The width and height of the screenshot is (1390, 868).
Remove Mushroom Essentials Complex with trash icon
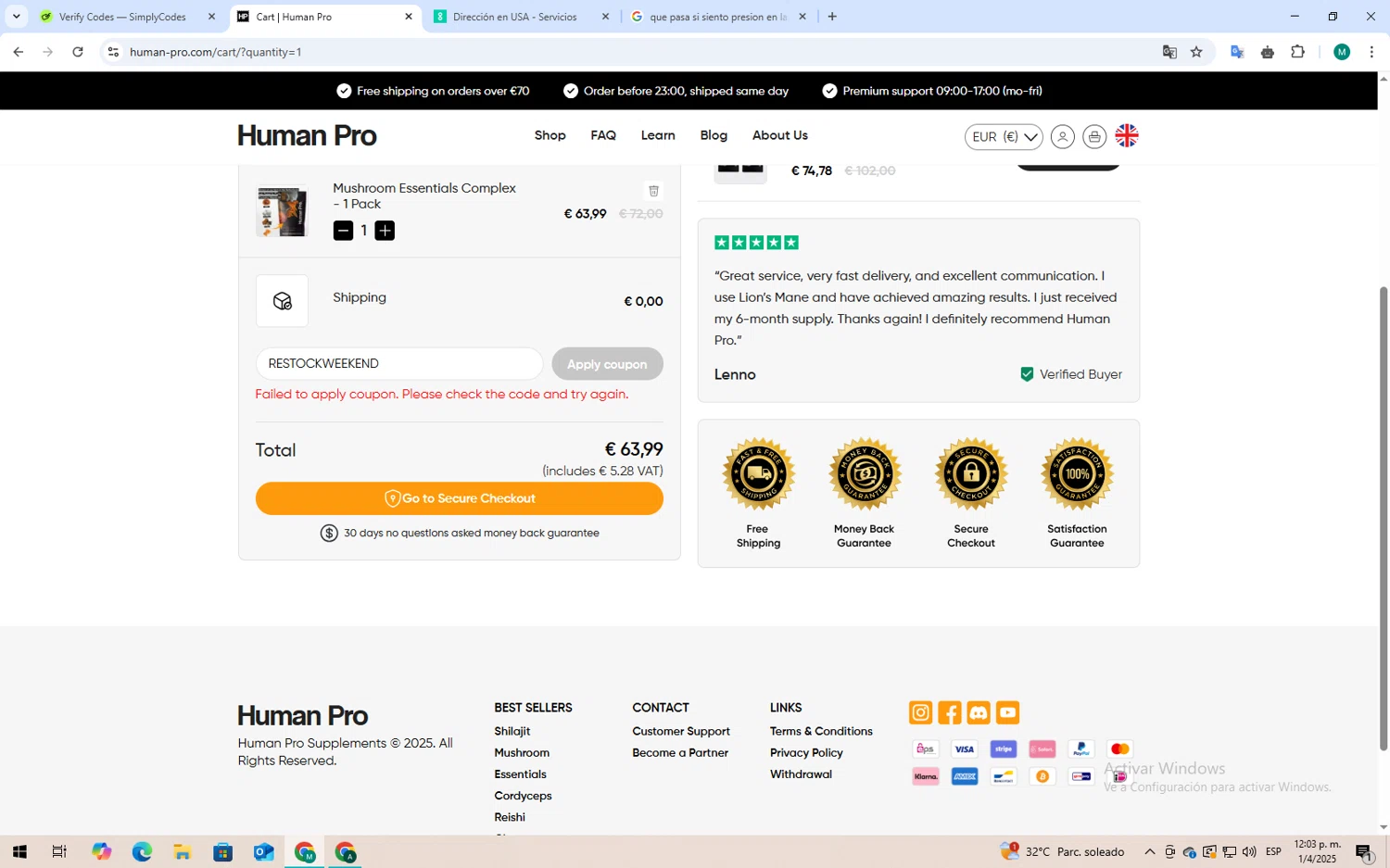click(x=653, y=191)
